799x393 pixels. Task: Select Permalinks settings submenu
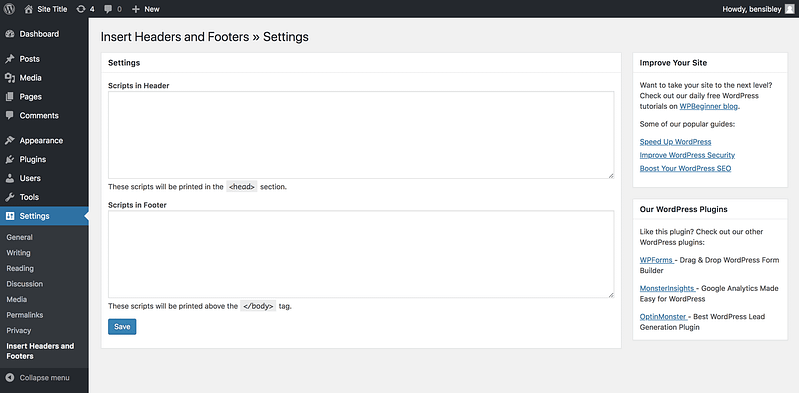click(x=24, y=315)
